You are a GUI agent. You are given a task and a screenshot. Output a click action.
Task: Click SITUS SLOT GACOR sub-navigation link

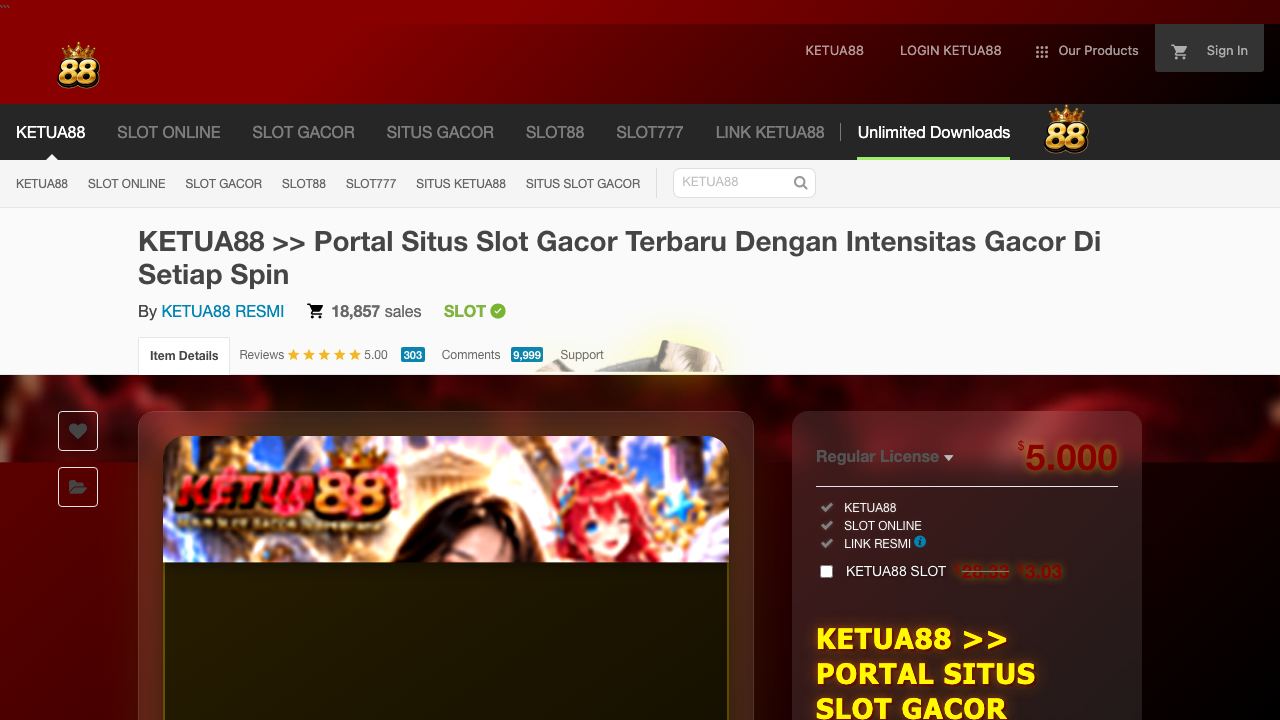(583, 184)
